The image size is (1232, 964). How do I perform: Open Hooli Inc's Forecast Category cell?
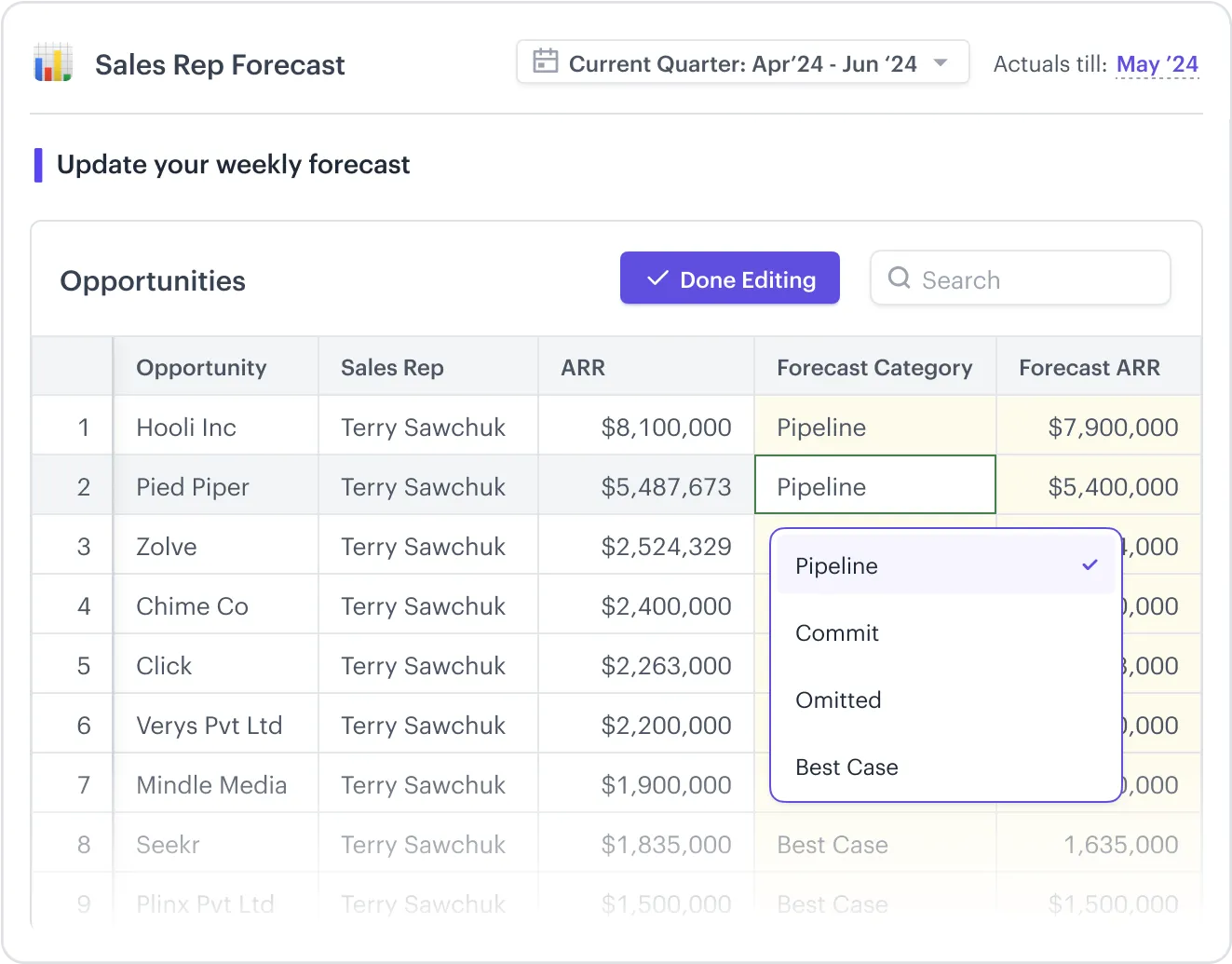(875, 426)
